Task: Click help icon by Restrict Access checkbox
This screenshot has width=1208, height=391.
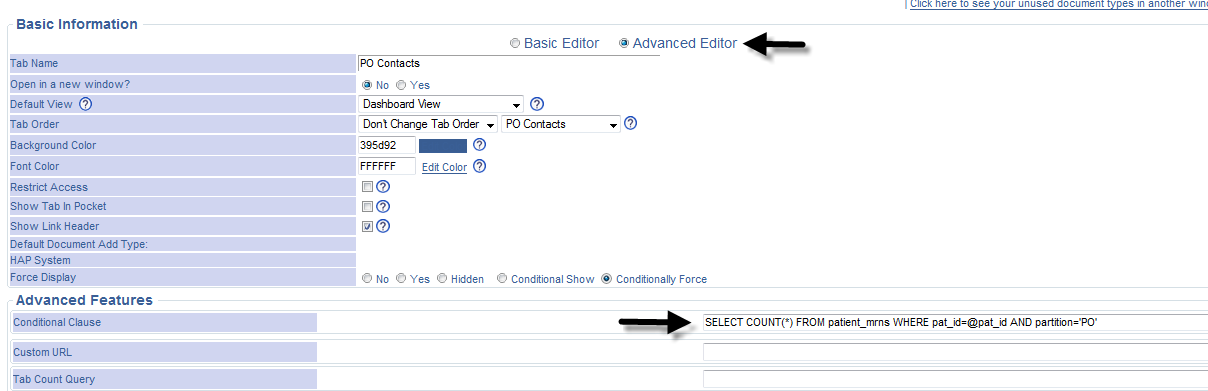Action: tap(382, 187)
